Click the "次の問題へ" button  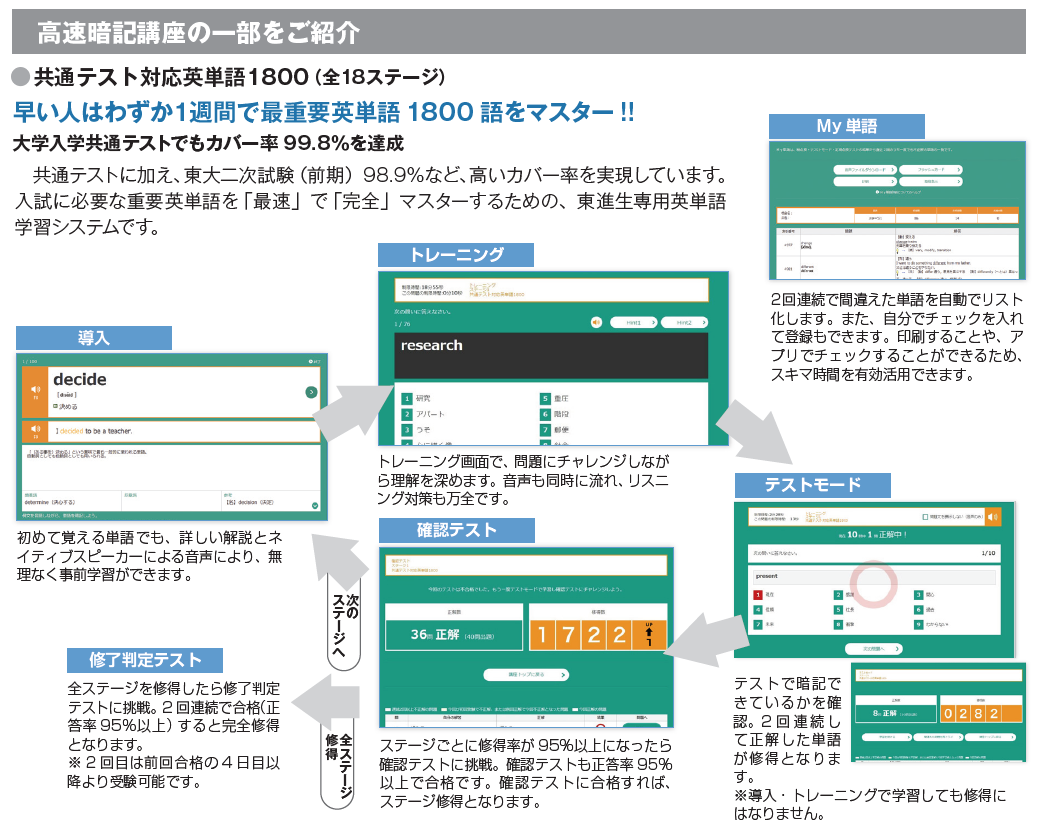873,649
